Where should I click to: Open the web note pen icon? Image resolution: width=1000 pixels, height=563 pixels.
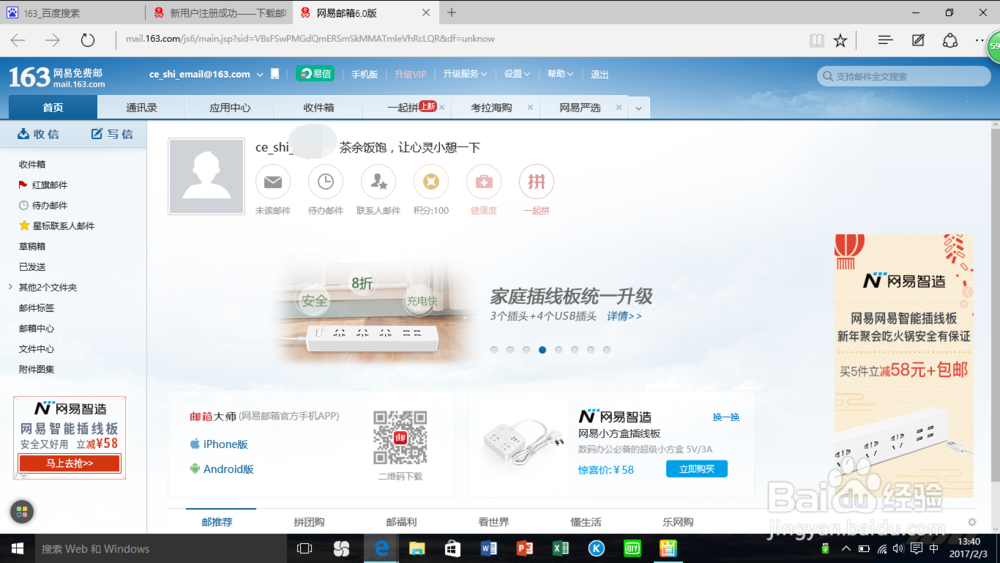click(918, 40)
